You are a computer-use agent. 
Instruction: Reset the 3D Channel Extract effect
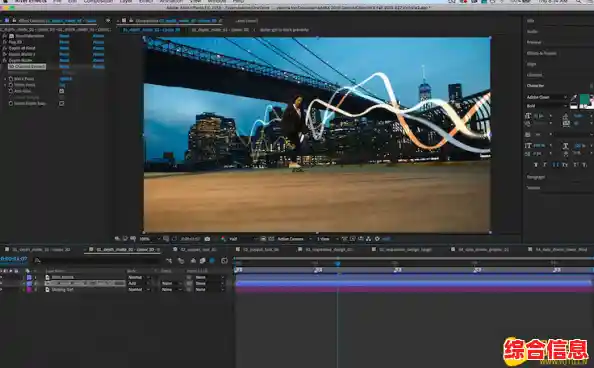tap(64, 66)
